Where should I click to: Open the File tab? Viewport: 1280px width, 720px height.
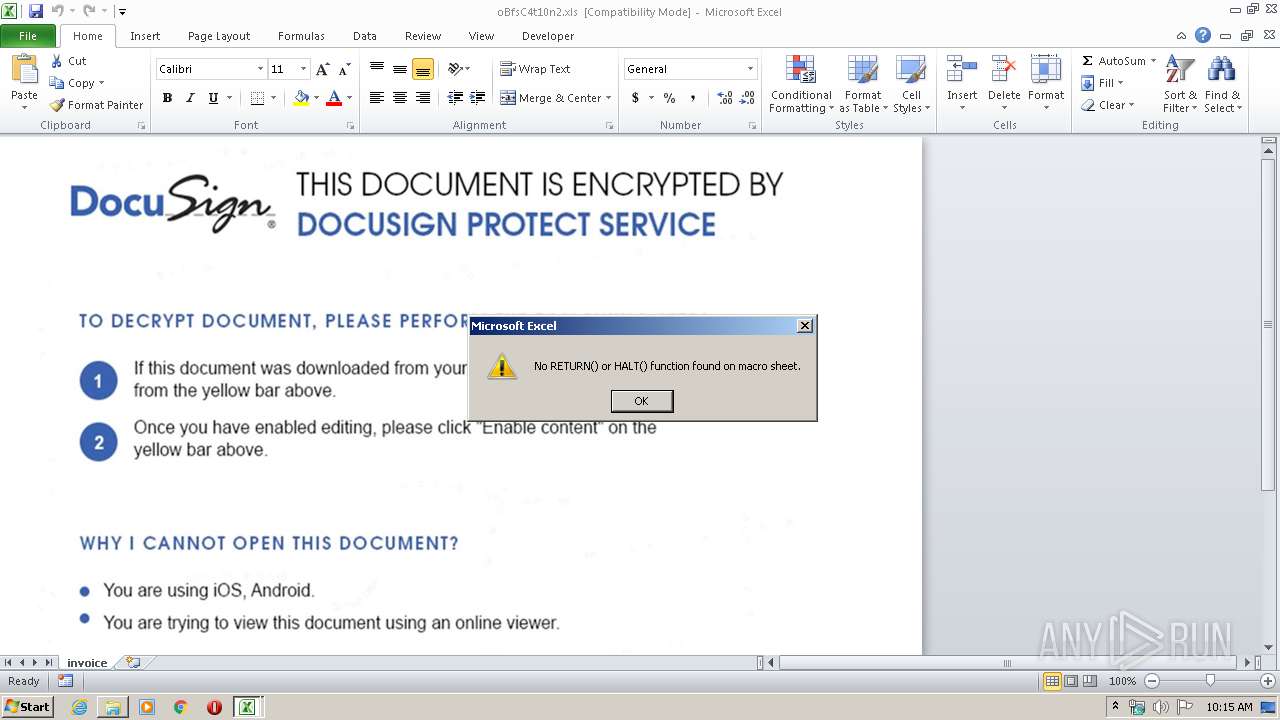[x=28, y=36]
